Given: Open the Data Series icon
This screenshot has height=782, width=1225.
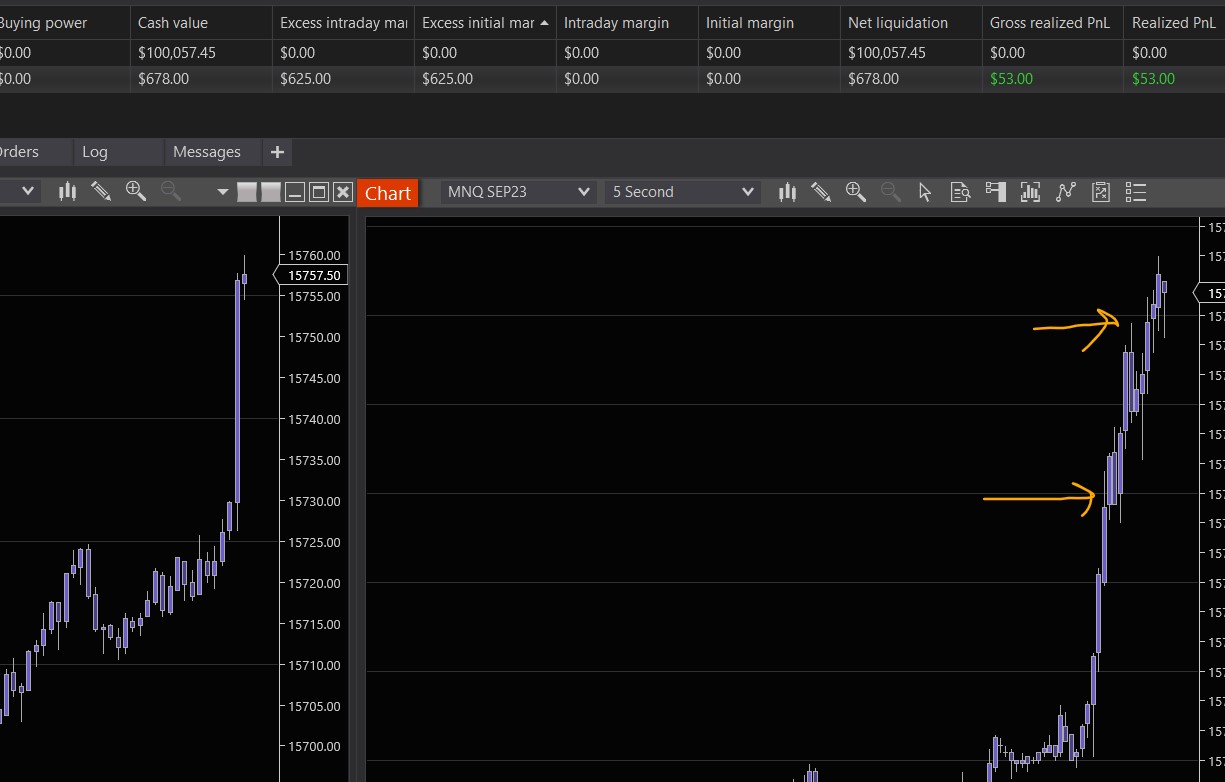Looking at the screenshot, I should pyautogui.click(x=1030, y=192).
